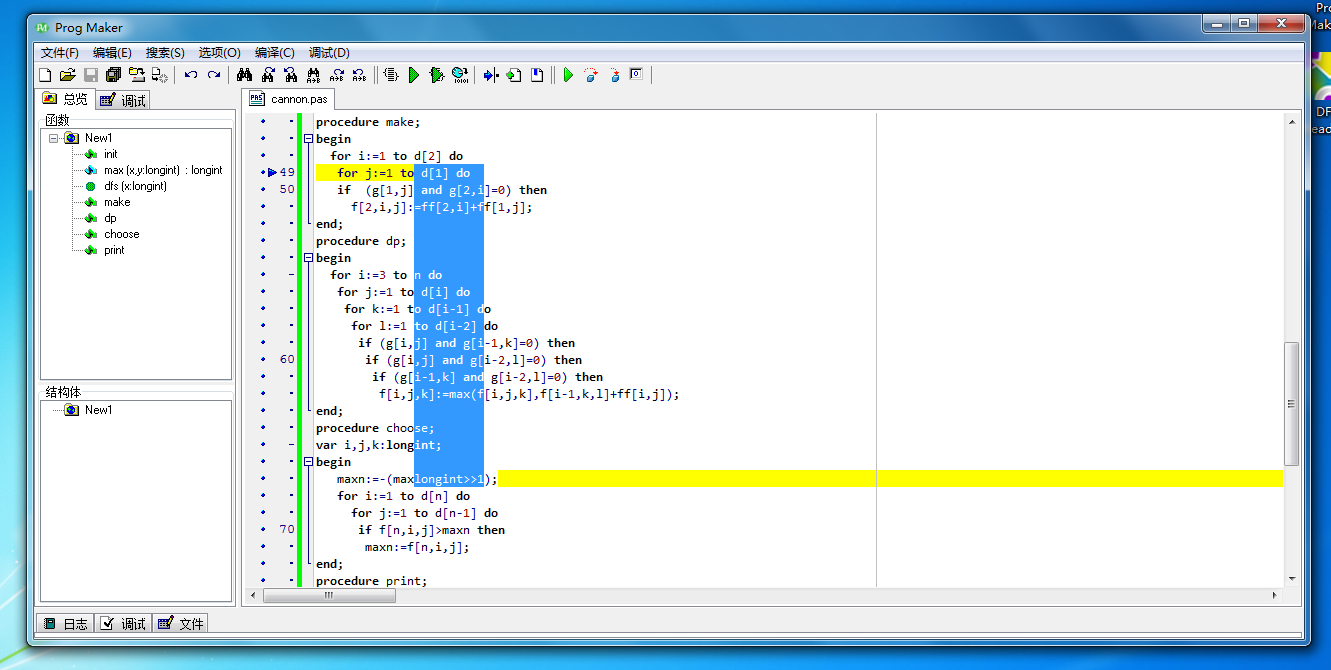The image size is (1331, 670).
Task: Click the Step Into debug icon
Action: click(614, 75)
